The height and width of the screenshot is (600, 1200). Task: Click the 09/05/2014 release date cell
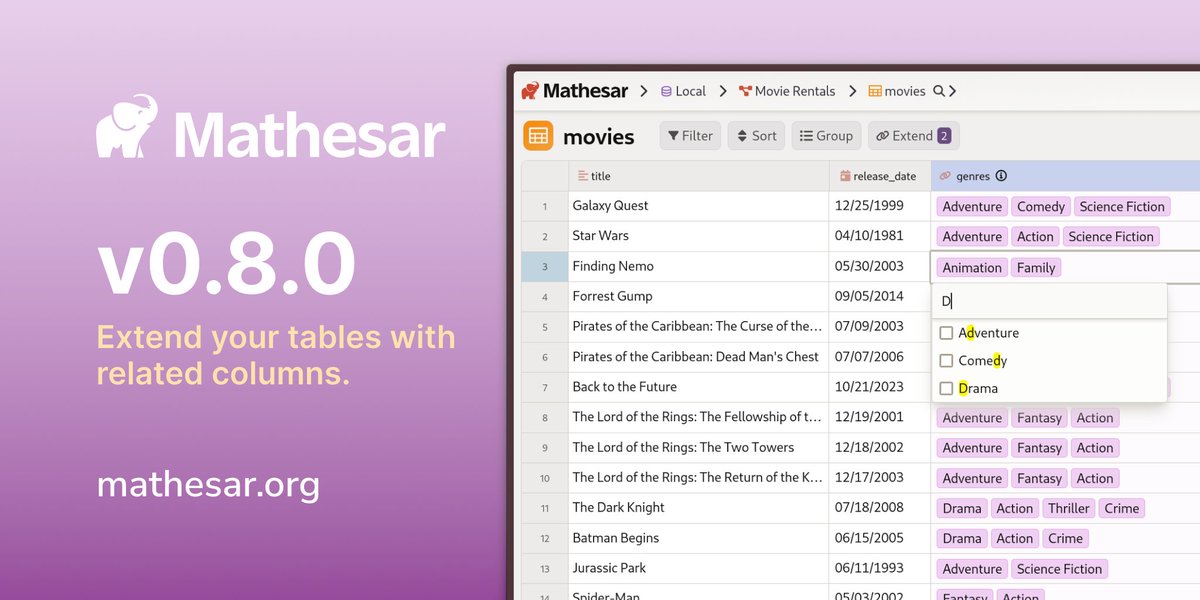tap(880, 296)
